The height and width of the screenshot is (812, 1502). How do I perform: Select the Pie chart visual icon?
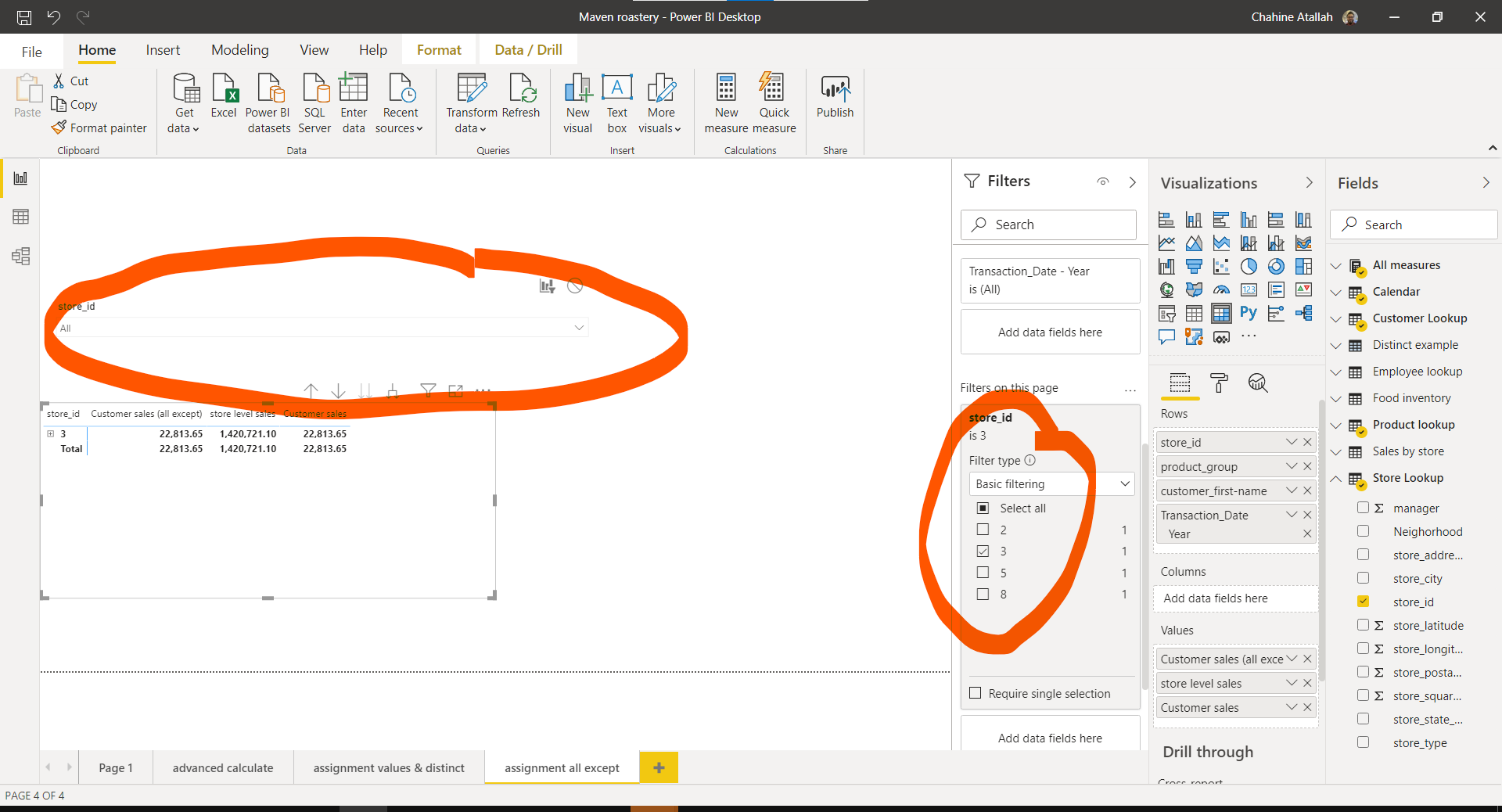click(1249, 267)
